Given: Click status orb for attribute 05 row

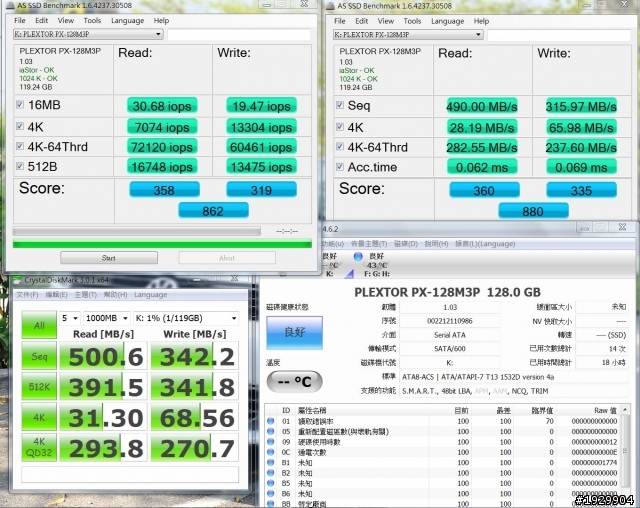Looking at the screenshot, I should click(270, 431).
